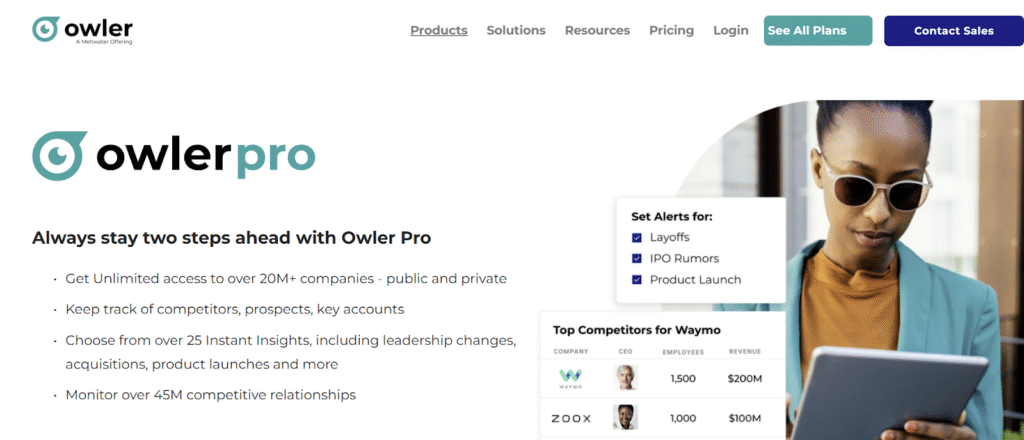Viewport: 1024px width, 440px height.
Task: Toggle the Layoffs alert checkbox
Action: 637,238
